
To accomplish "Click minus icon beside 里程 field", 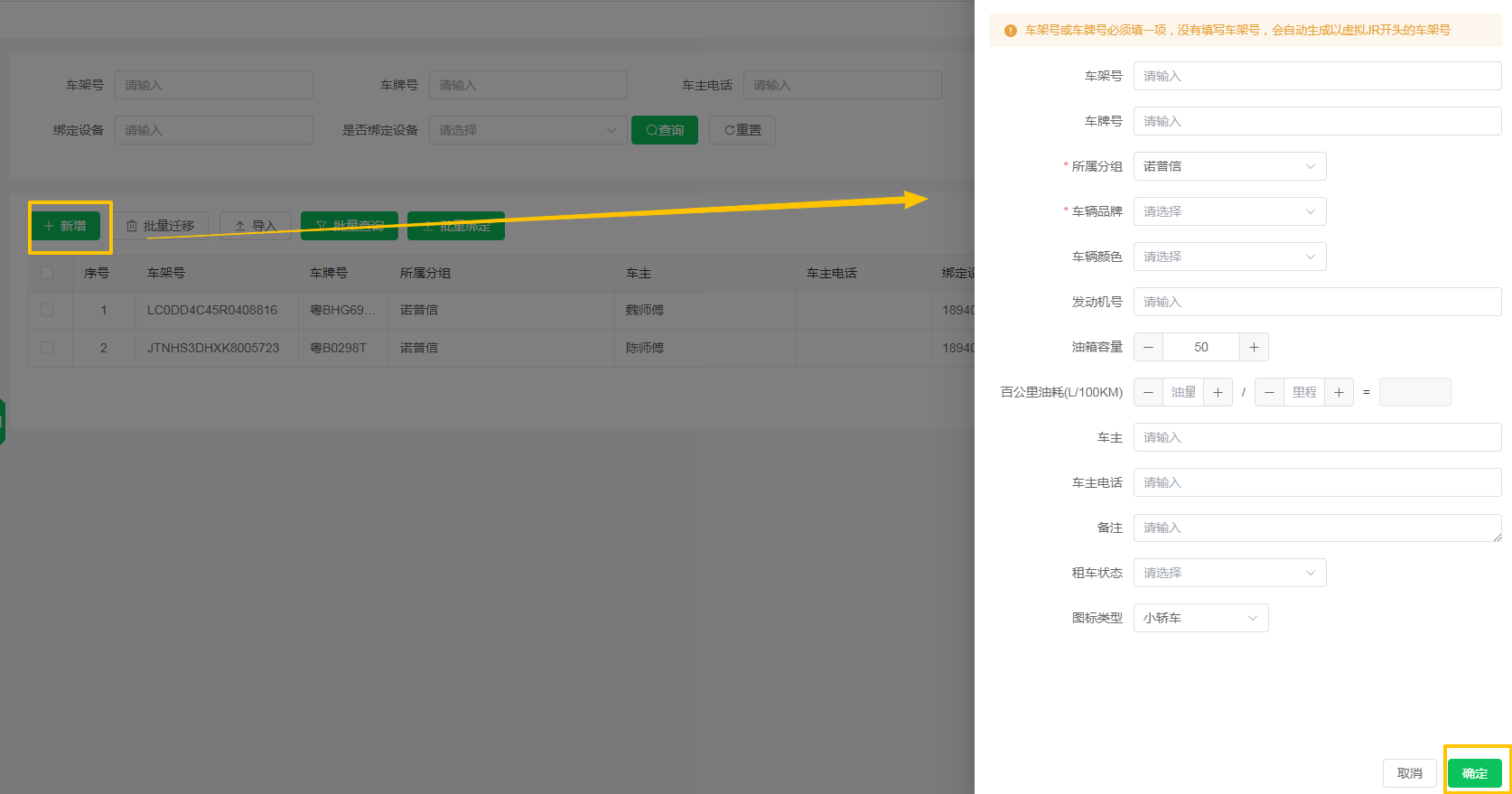I will (x=1269, y=392).
